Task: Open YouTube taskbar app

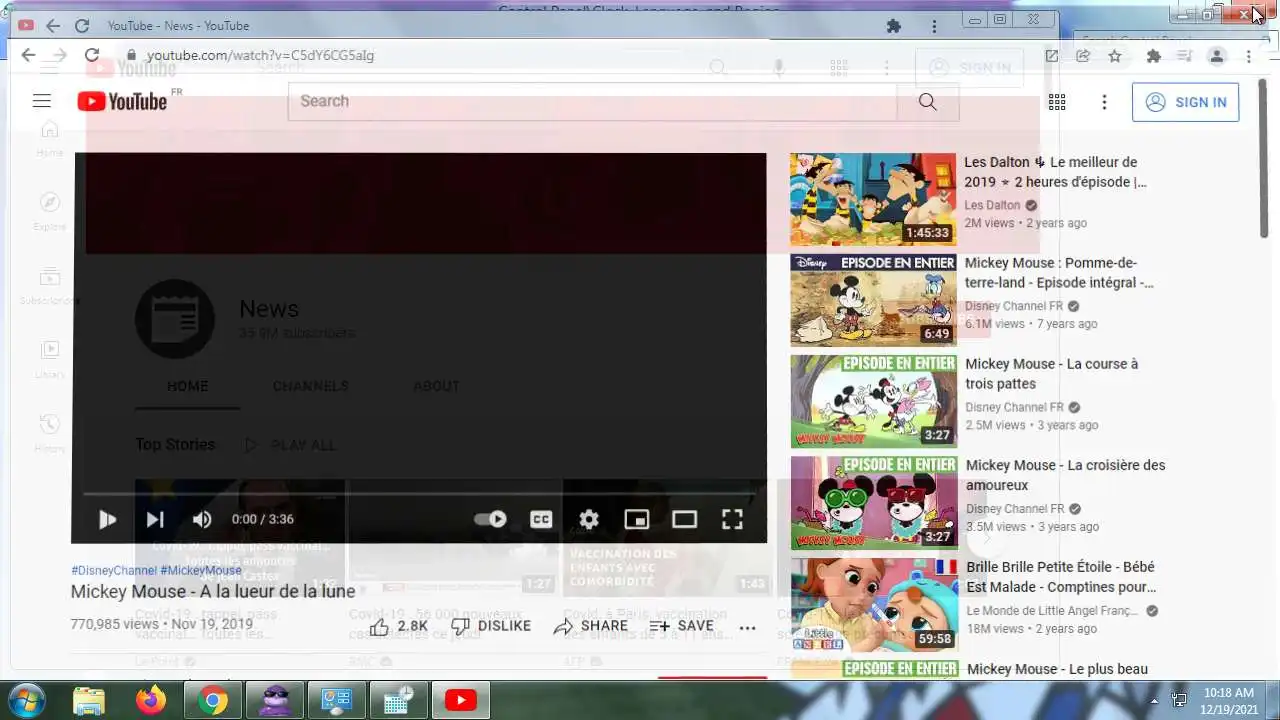Action: coord(461,700)
